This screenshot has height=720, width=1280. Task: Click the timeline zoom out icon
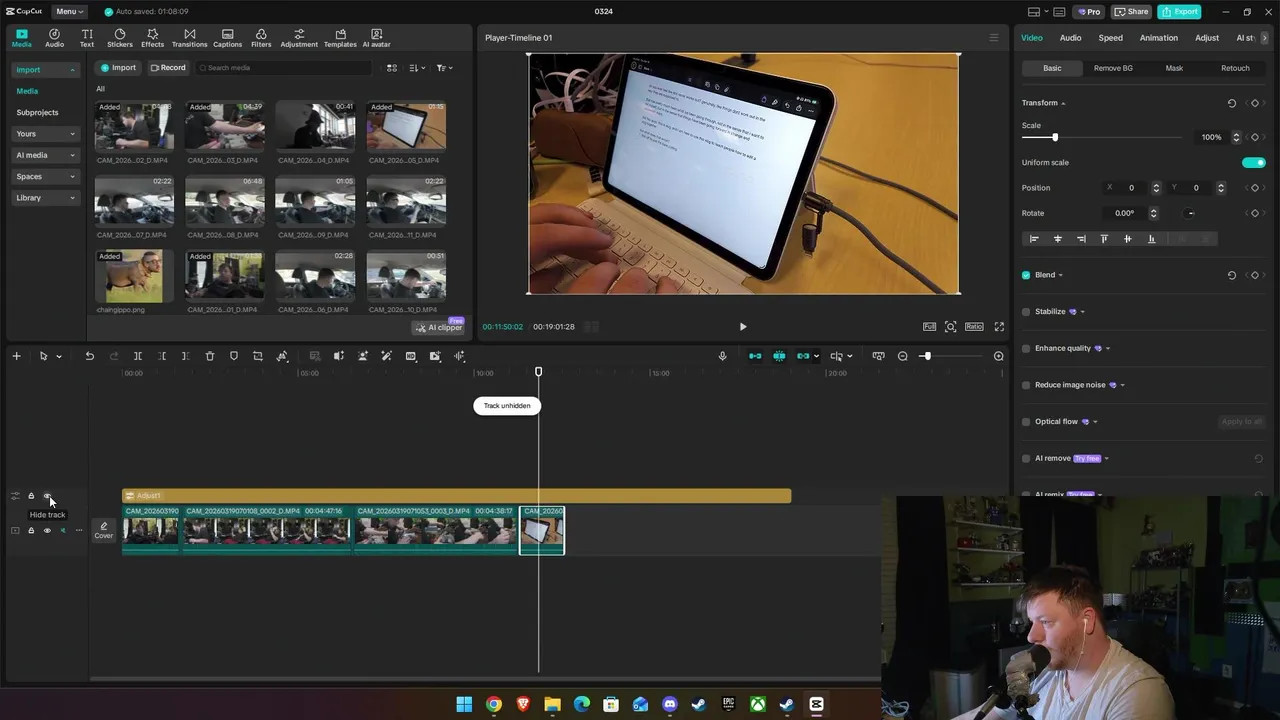click(x=902, y=356)
